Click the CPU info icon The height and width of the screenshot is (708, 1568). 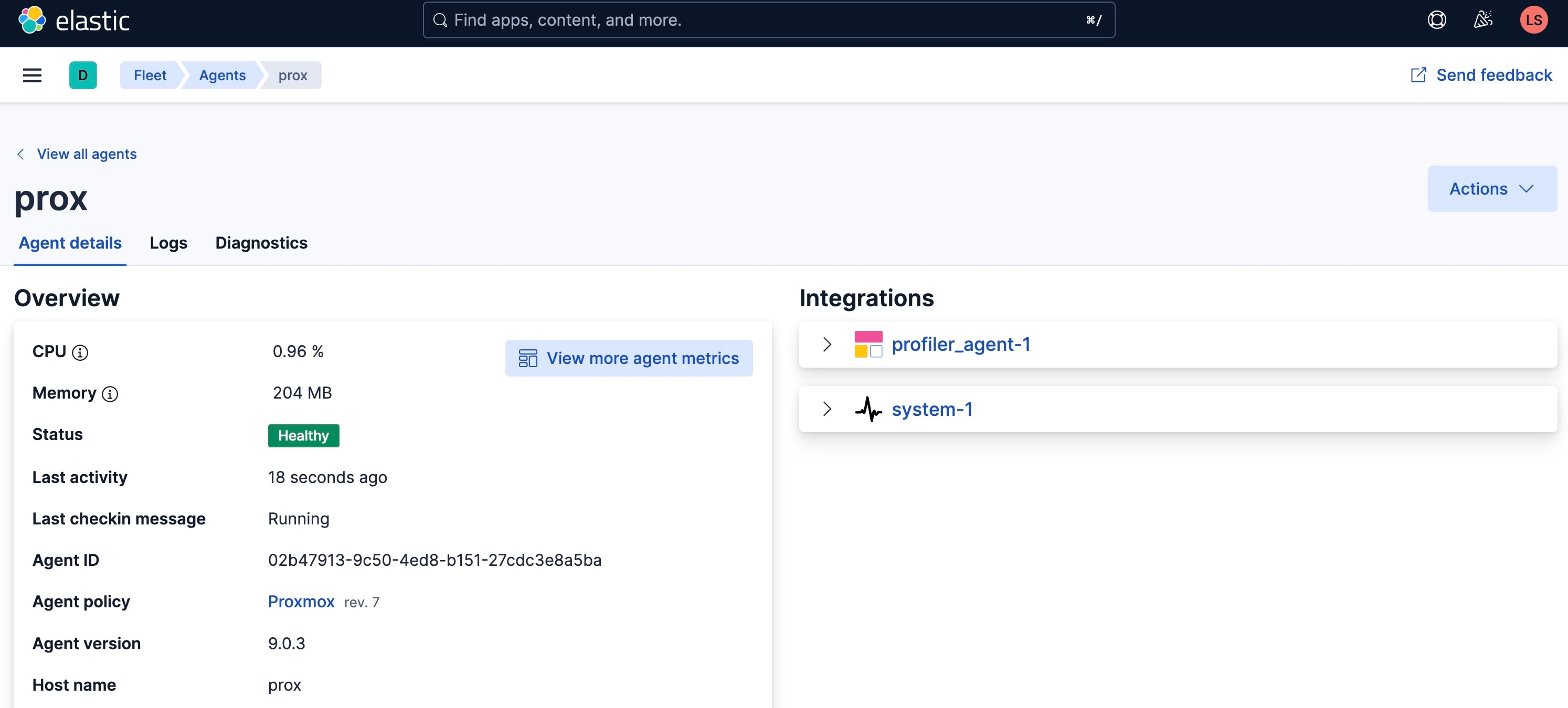coord(80,352)
